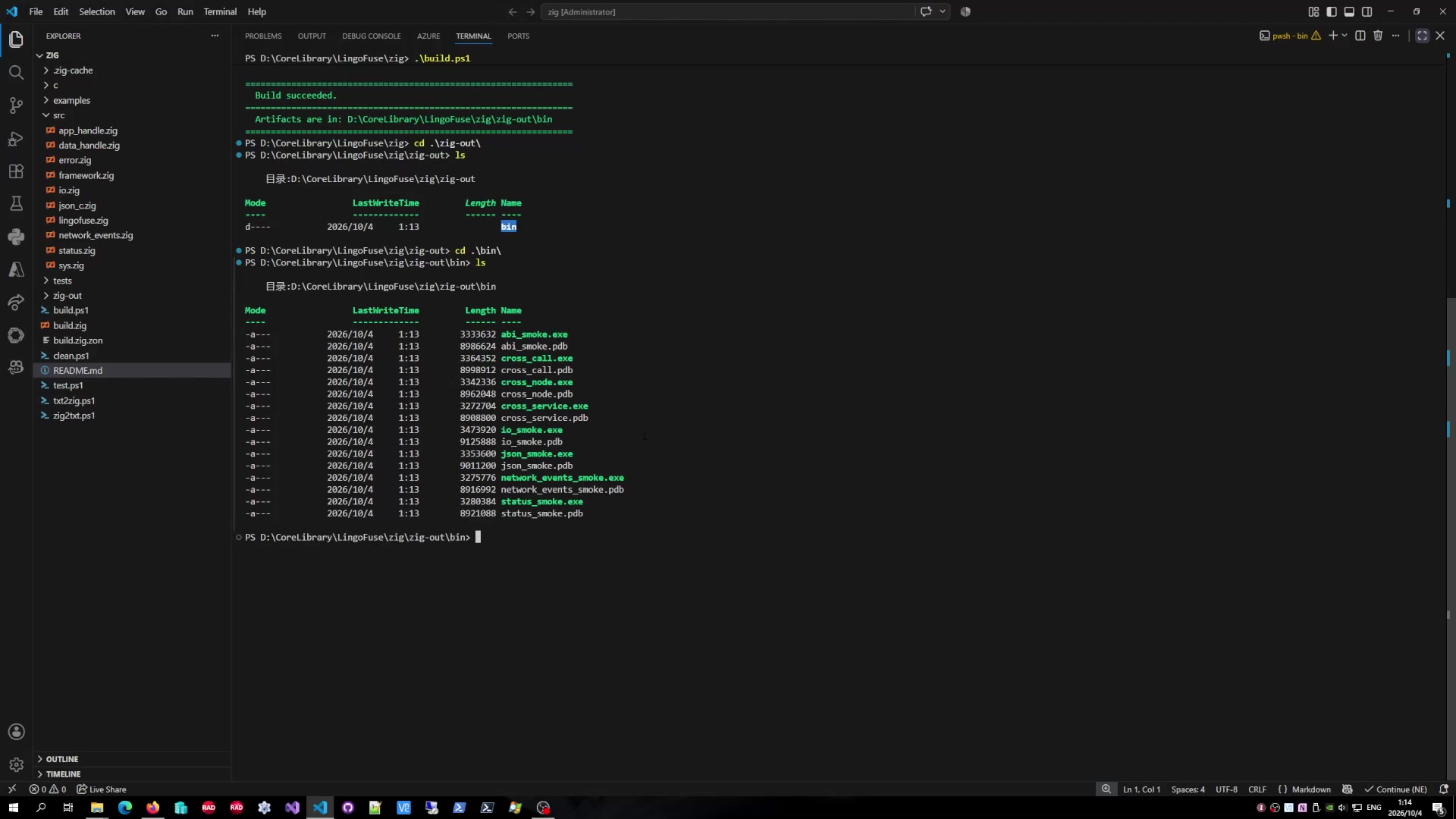Open the Azure view in activity bar
Screen dimensions: 1456x819
[x=16, y=270]
